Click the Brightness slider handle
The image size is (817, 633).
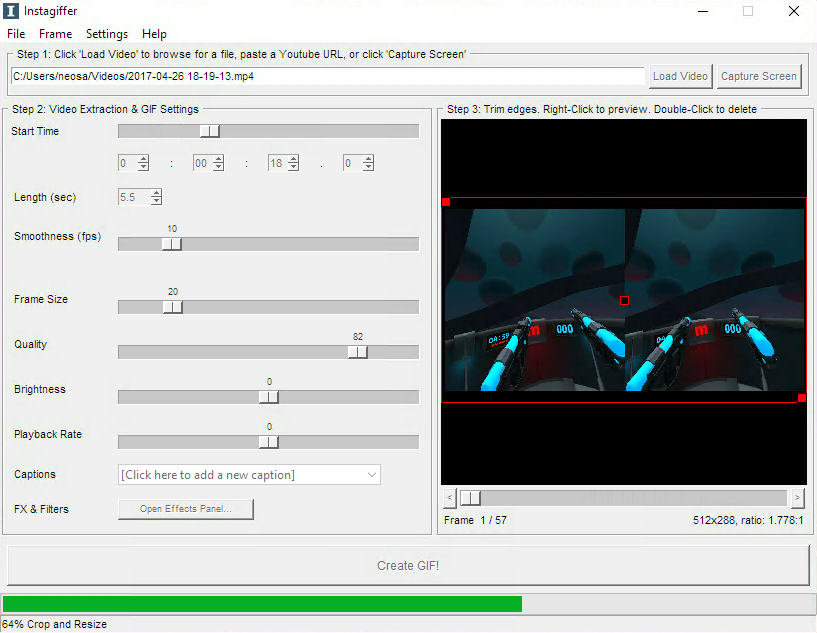pos(269,397)
